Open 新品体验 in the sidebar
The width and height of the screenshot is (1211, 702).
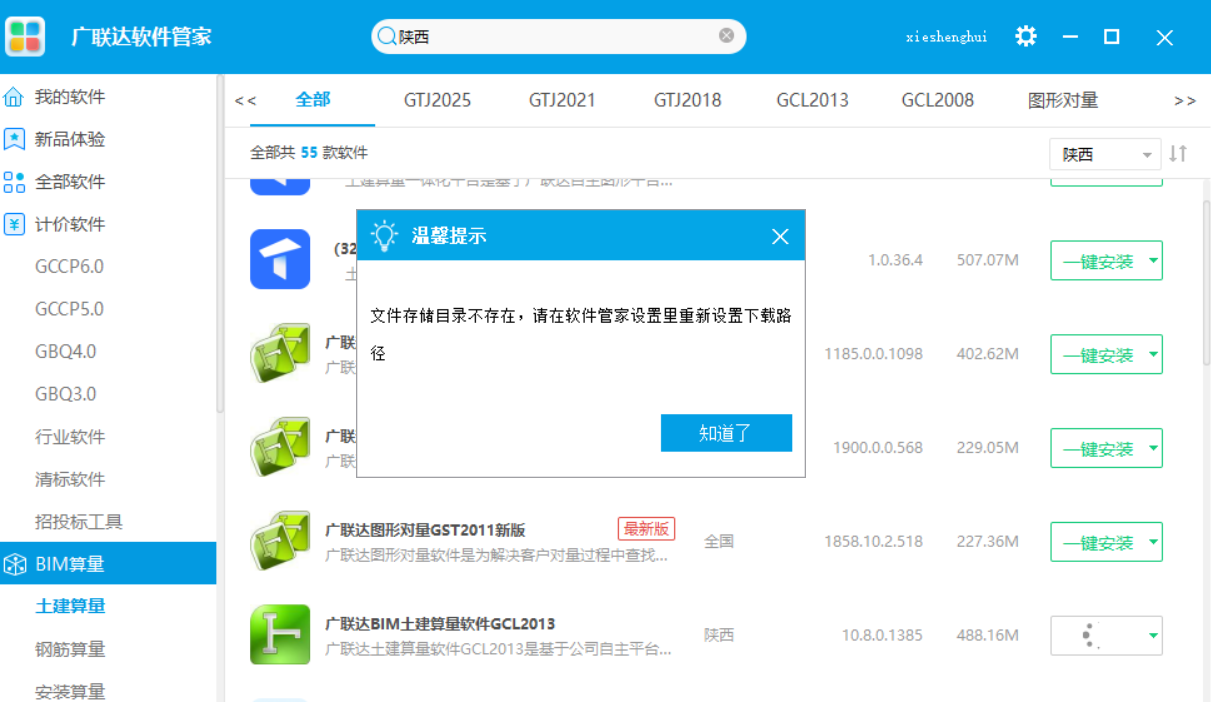[70, 139]
